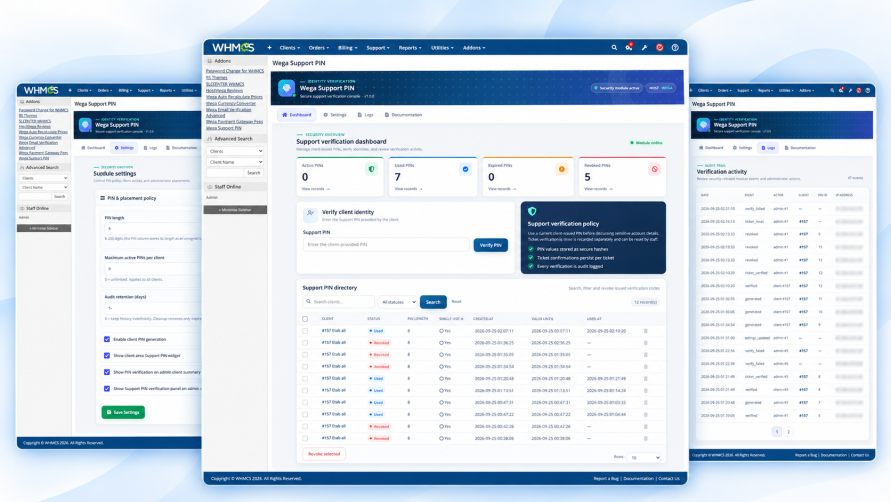891x502 pixels.
Task: Click the green shield icon on Active PINs card
Action: click(372, 169)
